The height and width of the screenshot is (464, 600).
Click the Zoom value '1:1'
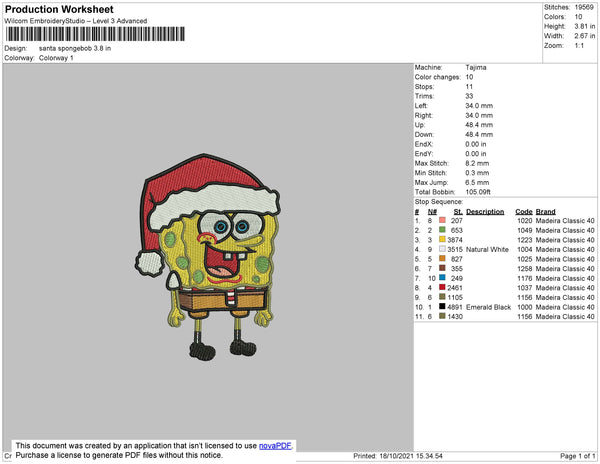(579, 46)
